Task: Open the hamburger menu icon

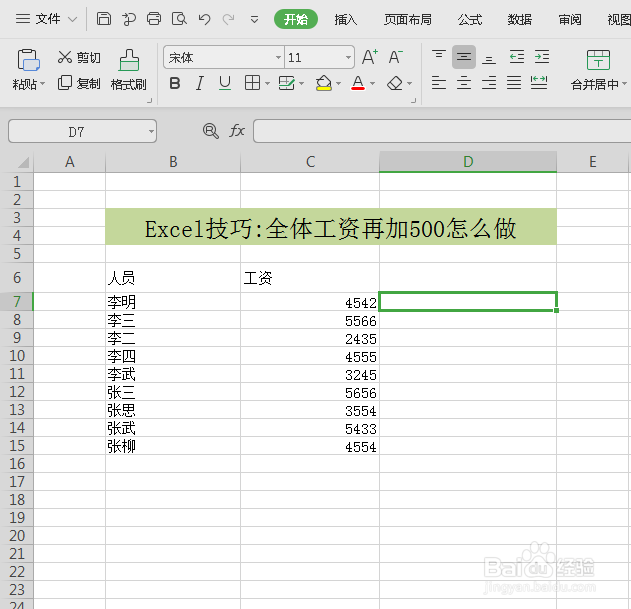Action: coord(23,19)
